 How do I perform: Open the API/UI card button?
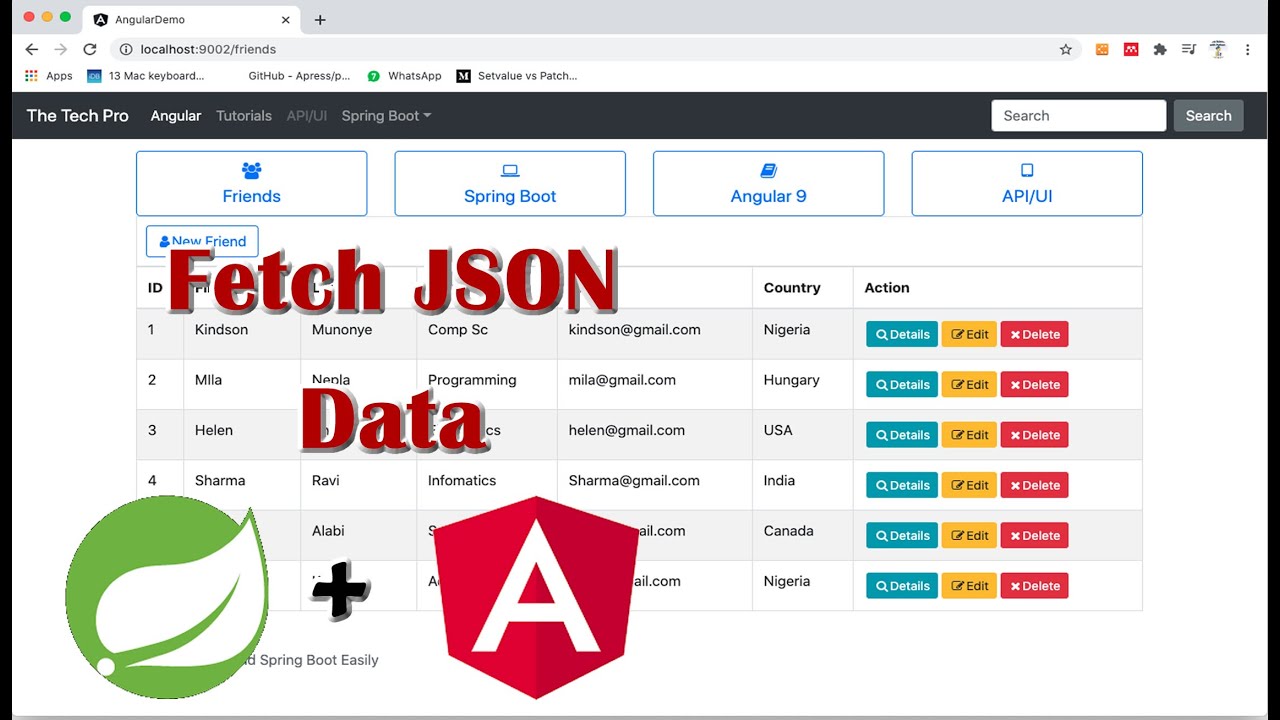(1027, 183)
